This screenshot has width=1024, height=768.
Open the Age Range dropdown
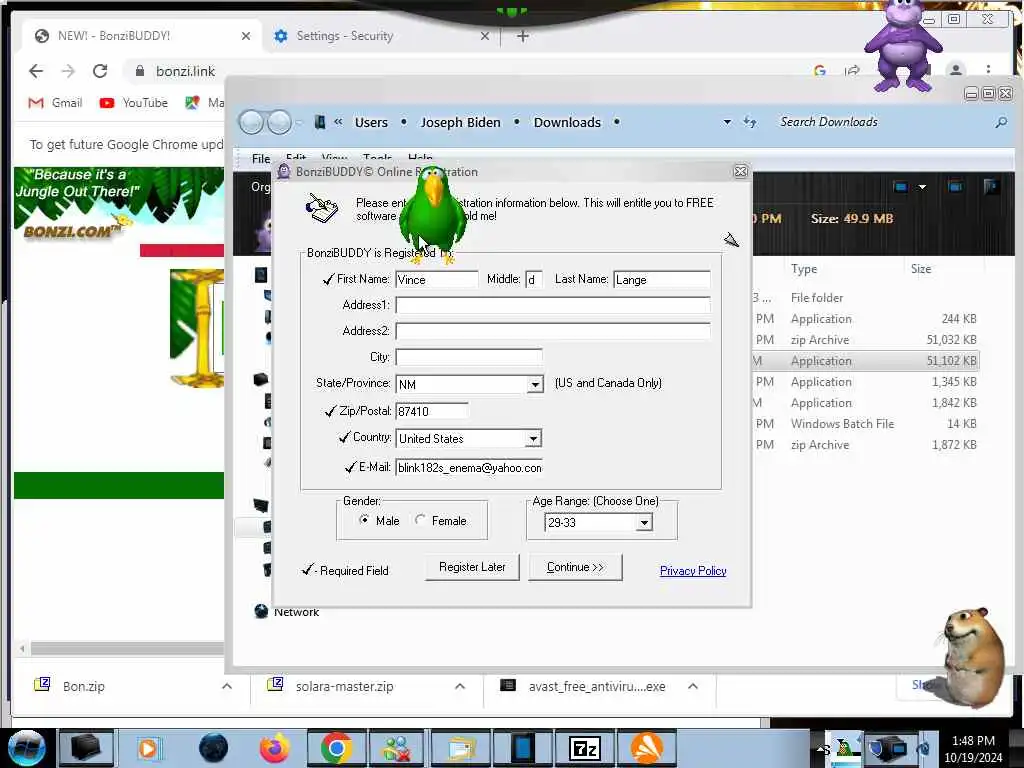[644, 522]
